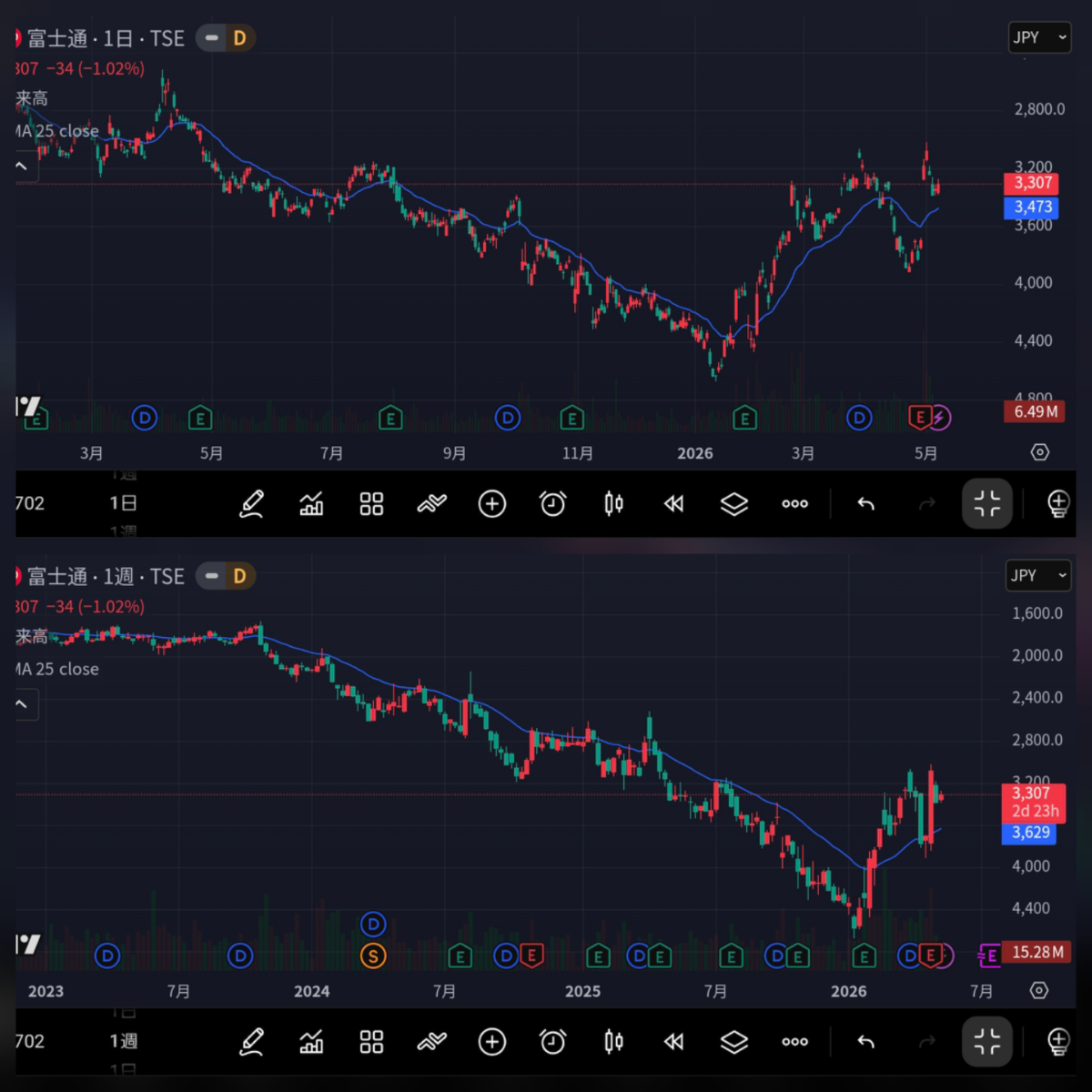
Task: Open the 1週 interval selector in weekly toolbar
Action: tap(123, 1041)
